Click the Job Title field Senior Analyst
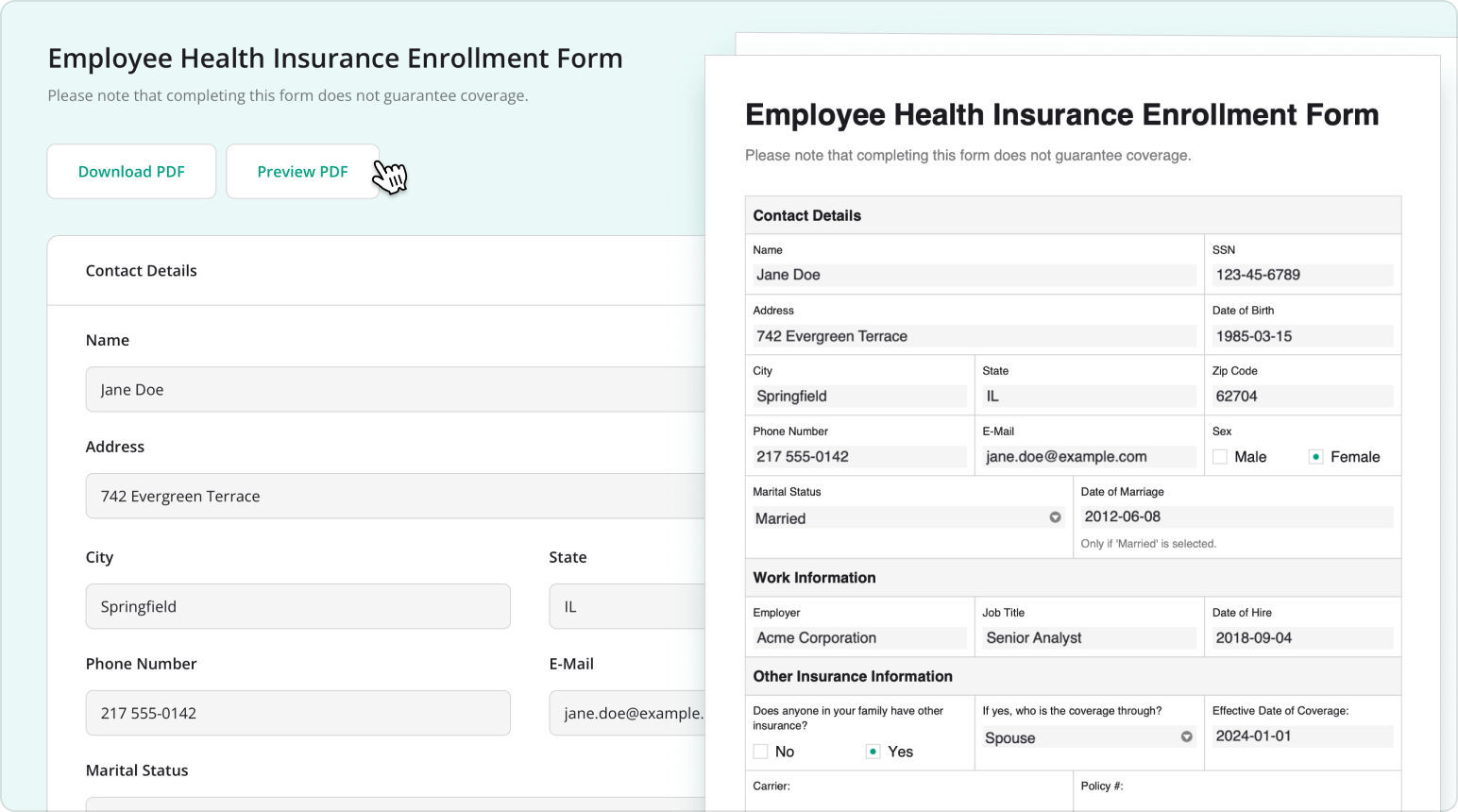 [x=1089, y=638]
